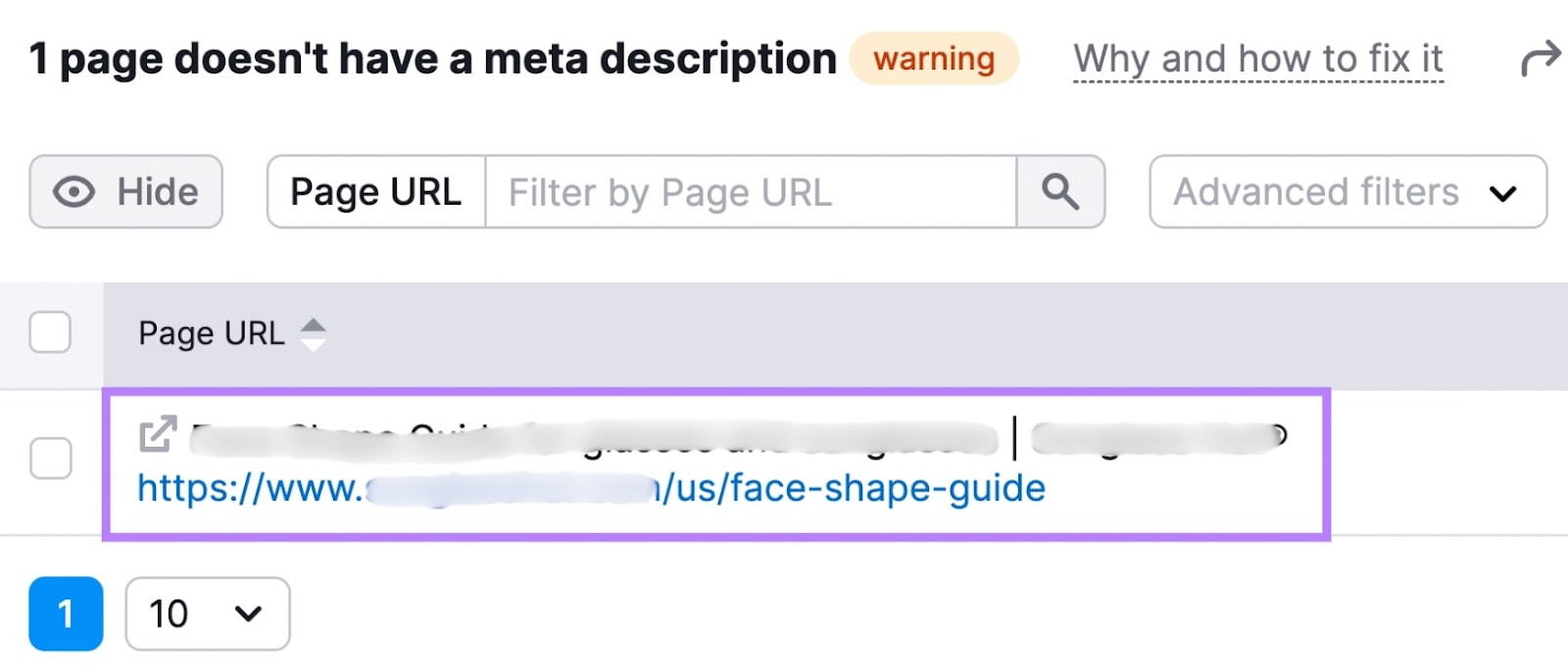This screenshot has width=1568, height=672.
Task: Open the rows-per-page 10 dropdown
Action: coord(207,614)
